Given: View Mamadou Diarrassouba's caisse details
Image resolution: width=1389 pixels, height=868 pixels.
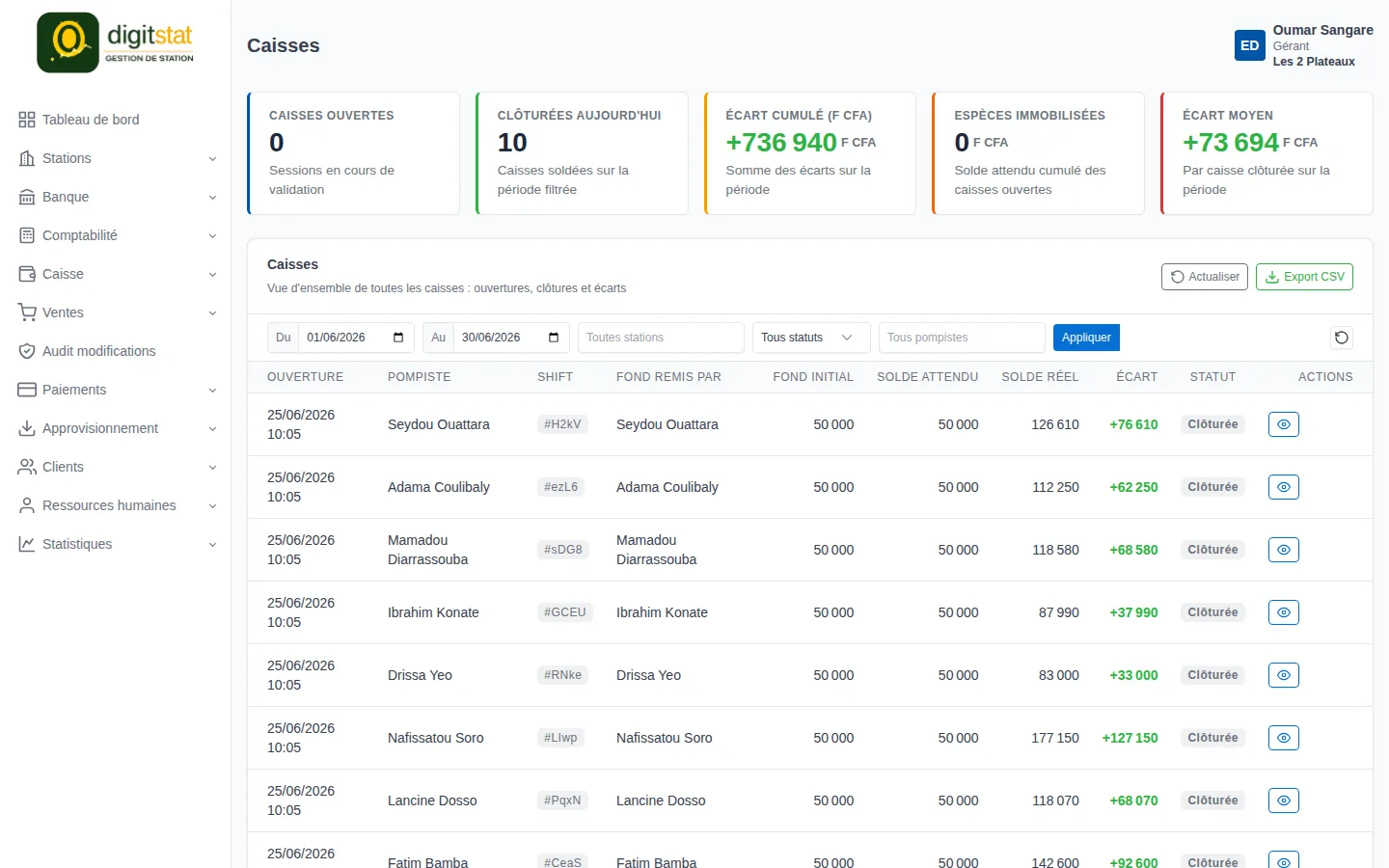Looking at the screenshot, I should (x=1284, y=550).
